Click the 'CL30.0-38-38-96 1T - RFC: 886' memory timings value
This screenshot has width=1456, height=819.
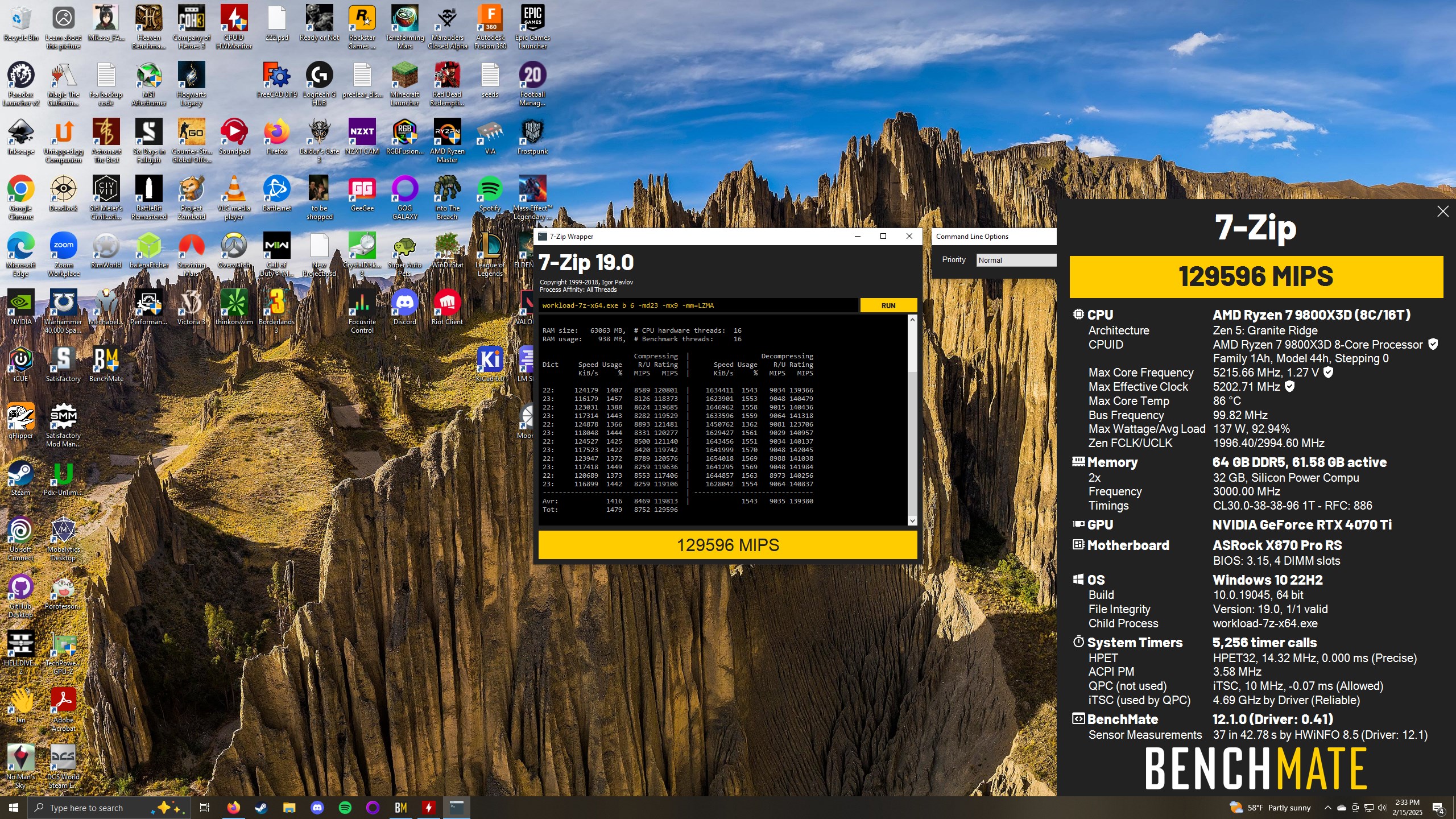click(x=1292, y=506)
